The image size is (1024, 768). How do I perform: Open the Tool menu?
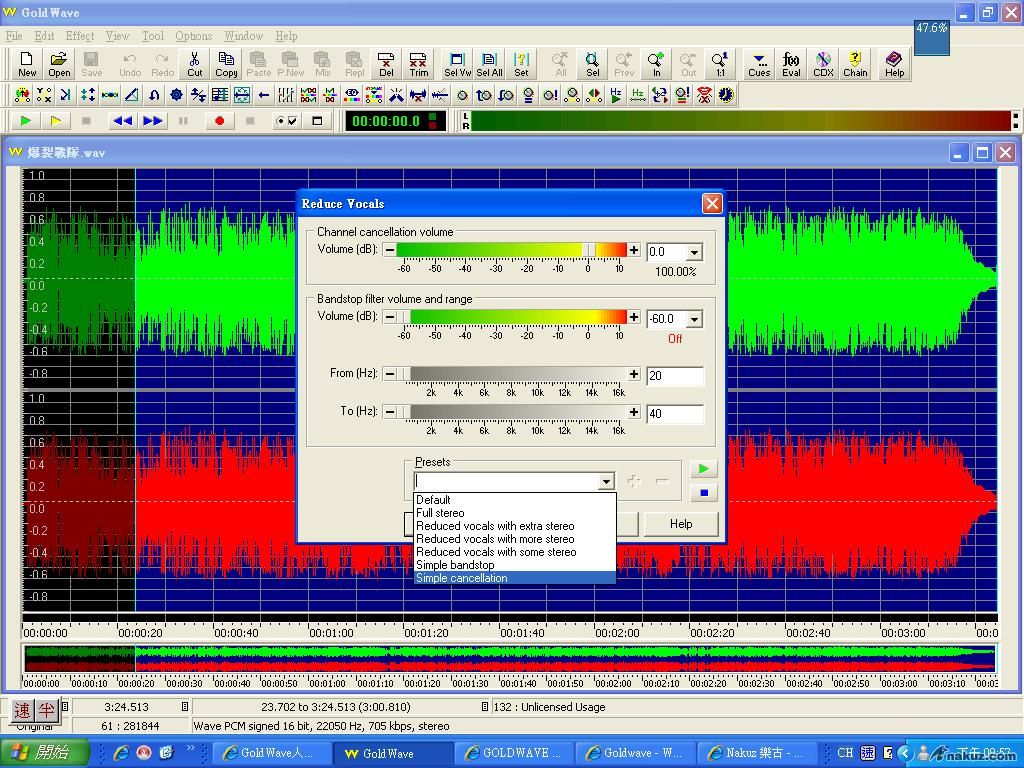click(153, 36)
